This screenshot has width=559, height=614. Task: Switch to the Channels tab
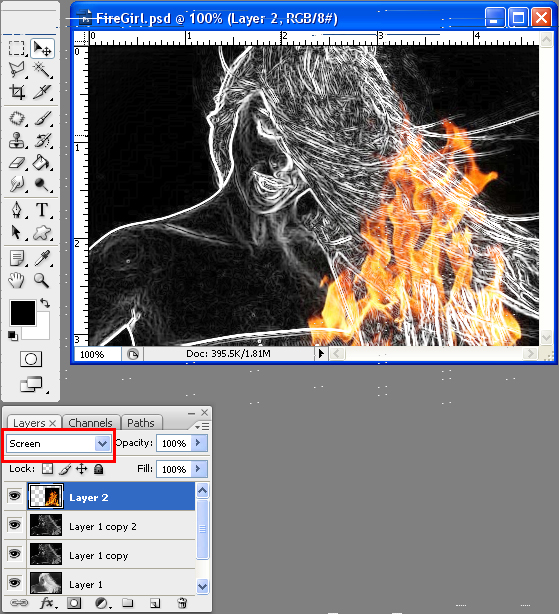(90, 423)
